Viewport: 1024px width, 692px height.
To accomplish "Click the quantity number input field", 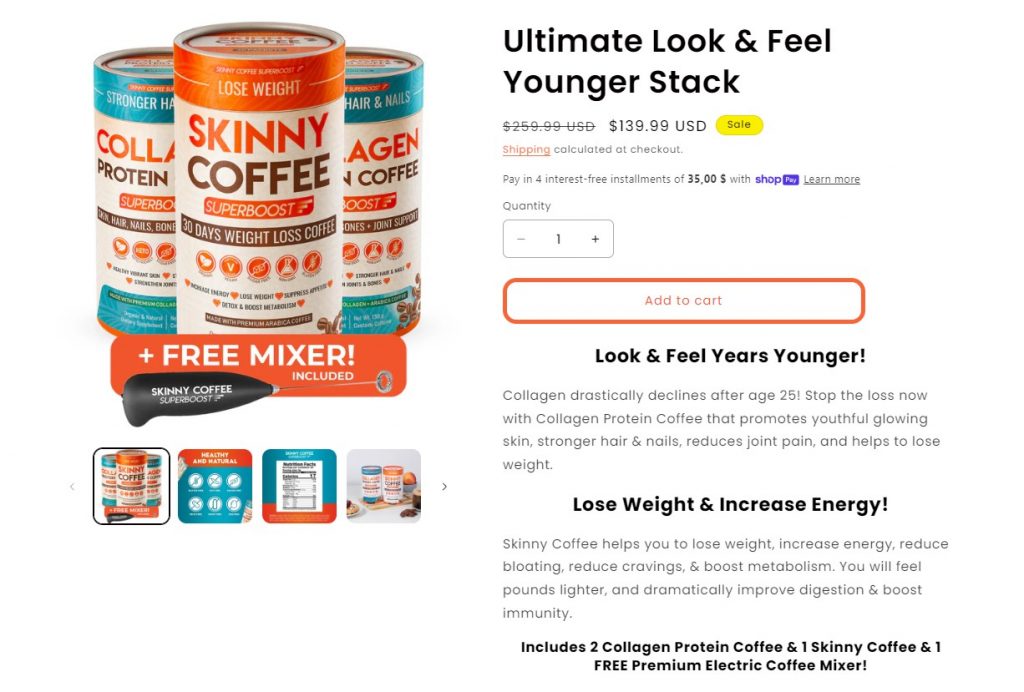I will click(558, 239).
